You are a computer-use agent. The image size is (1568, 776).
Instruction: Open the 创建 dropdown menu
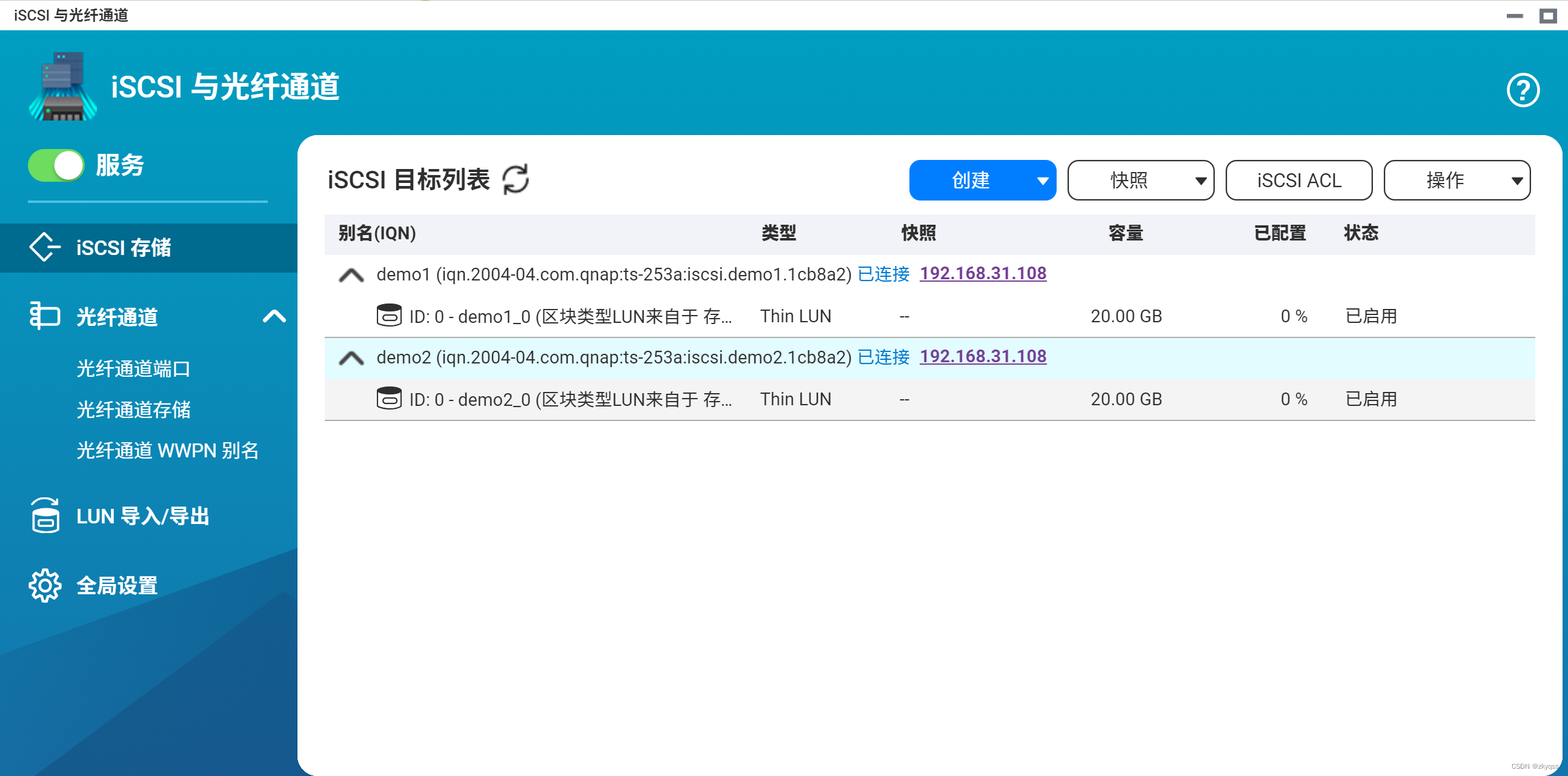point(982,180)
